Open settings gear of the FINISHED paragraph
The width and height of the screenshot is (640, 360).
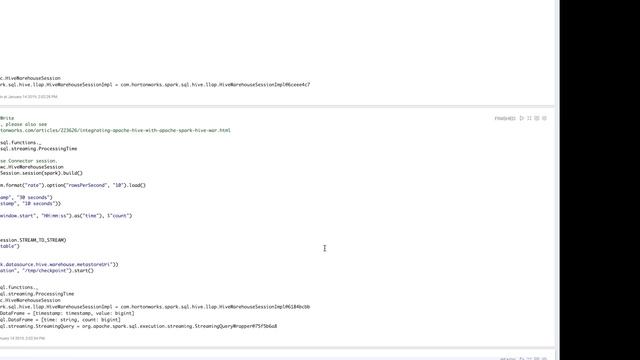coord(544,118)
